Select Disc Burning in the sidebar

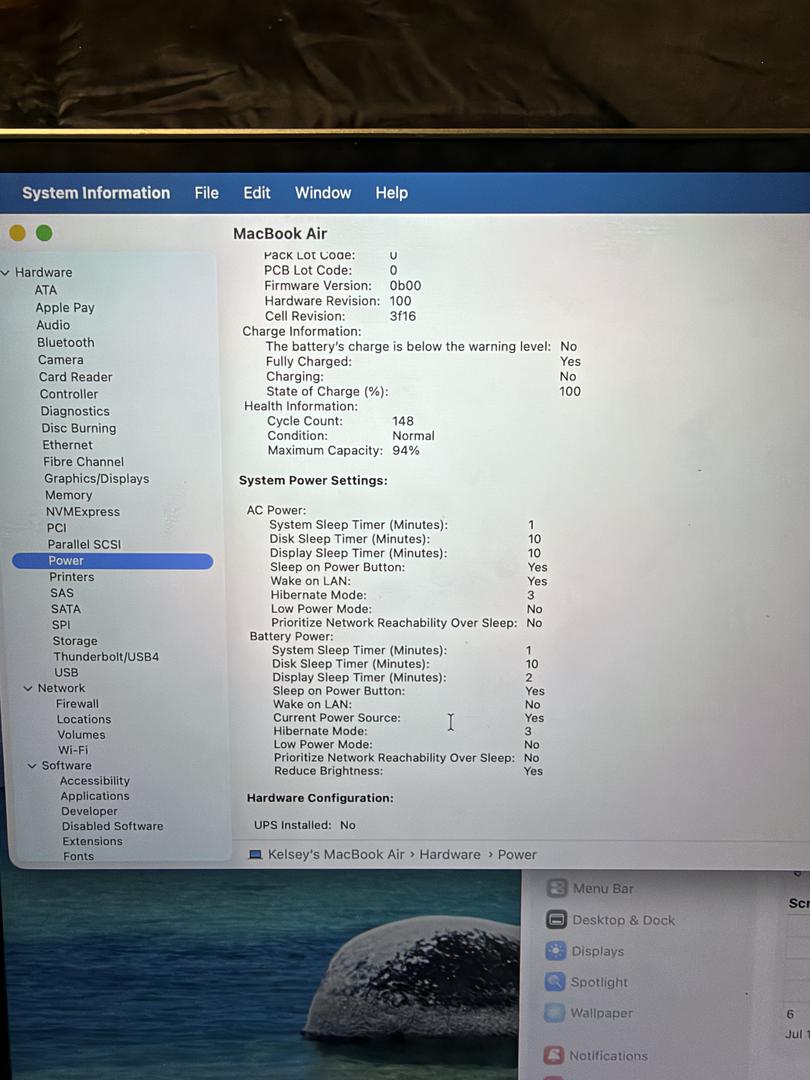pos(79,428)
